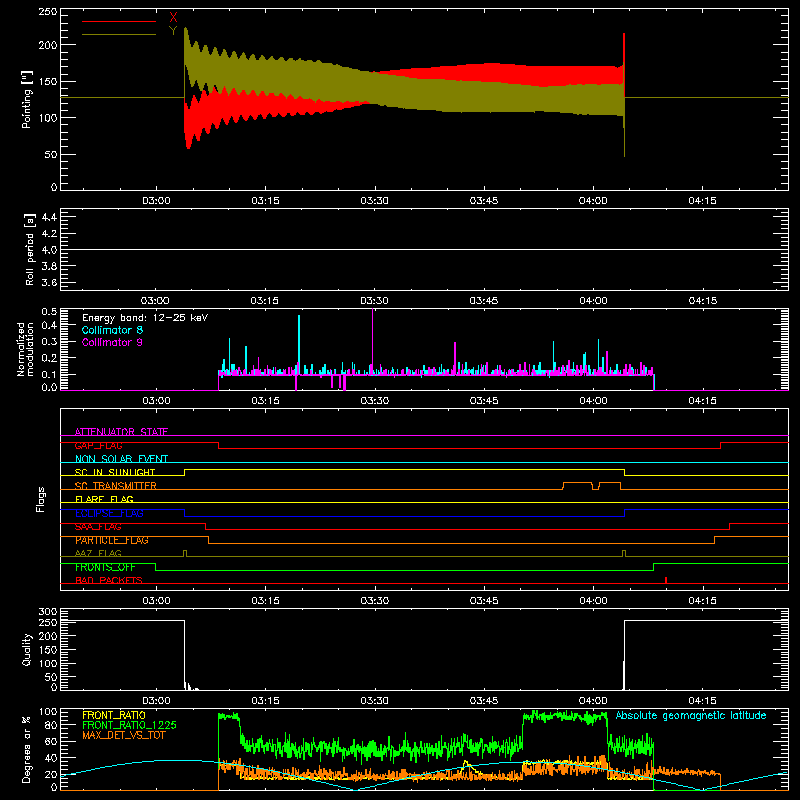Click the olive Y legend line
This screenshot has height=800, width=800.
[x=119, y=35]
